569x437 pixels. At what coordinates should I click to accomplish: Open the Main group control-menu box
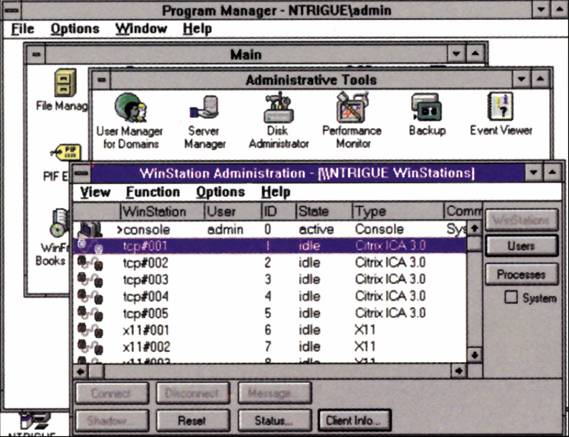(x=36, y=54)
